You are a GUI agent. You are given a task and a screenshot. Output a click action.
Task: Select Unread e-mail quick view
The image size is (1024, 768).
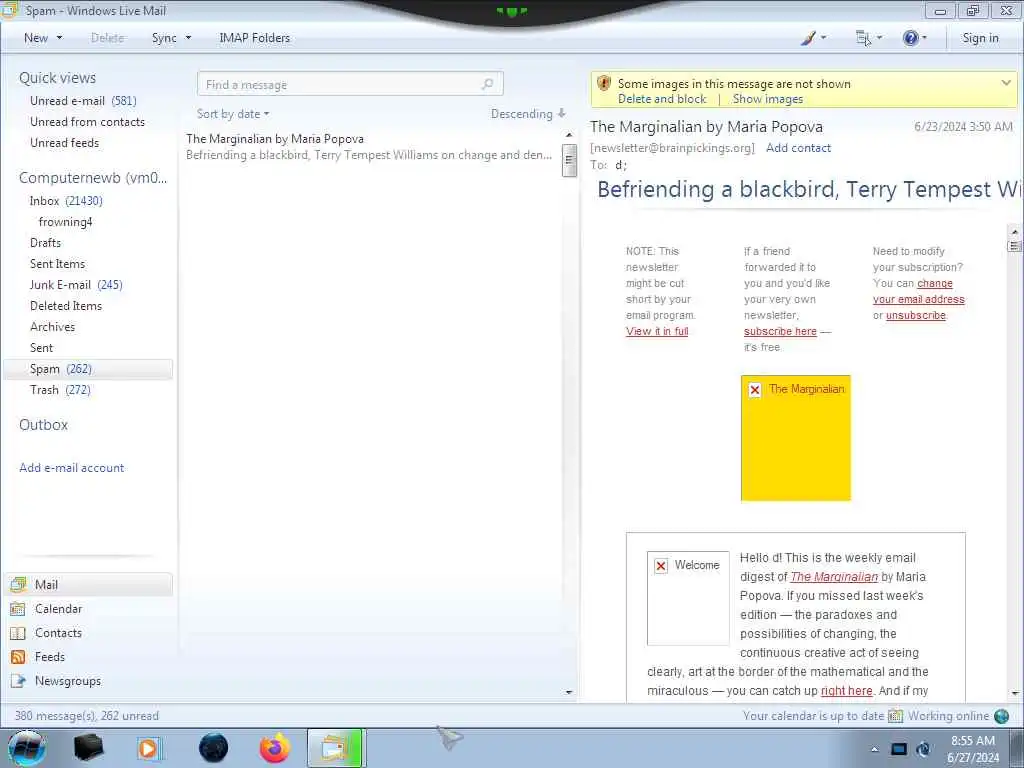tap(83, 101)
